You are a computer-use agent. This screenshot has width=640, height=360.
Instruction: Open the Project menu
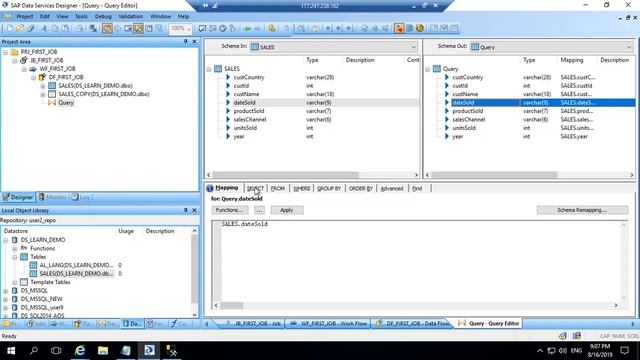(25, 16)
